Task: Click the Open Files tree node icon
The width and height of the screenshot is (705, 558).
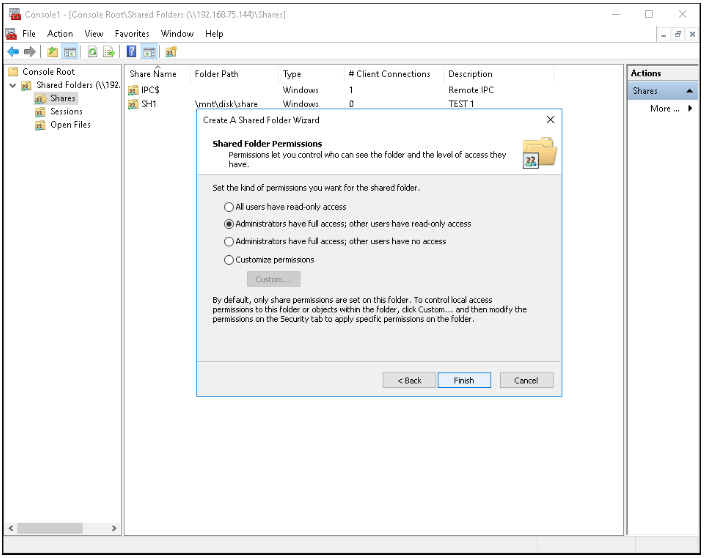Action: click(x=40, y=125)
